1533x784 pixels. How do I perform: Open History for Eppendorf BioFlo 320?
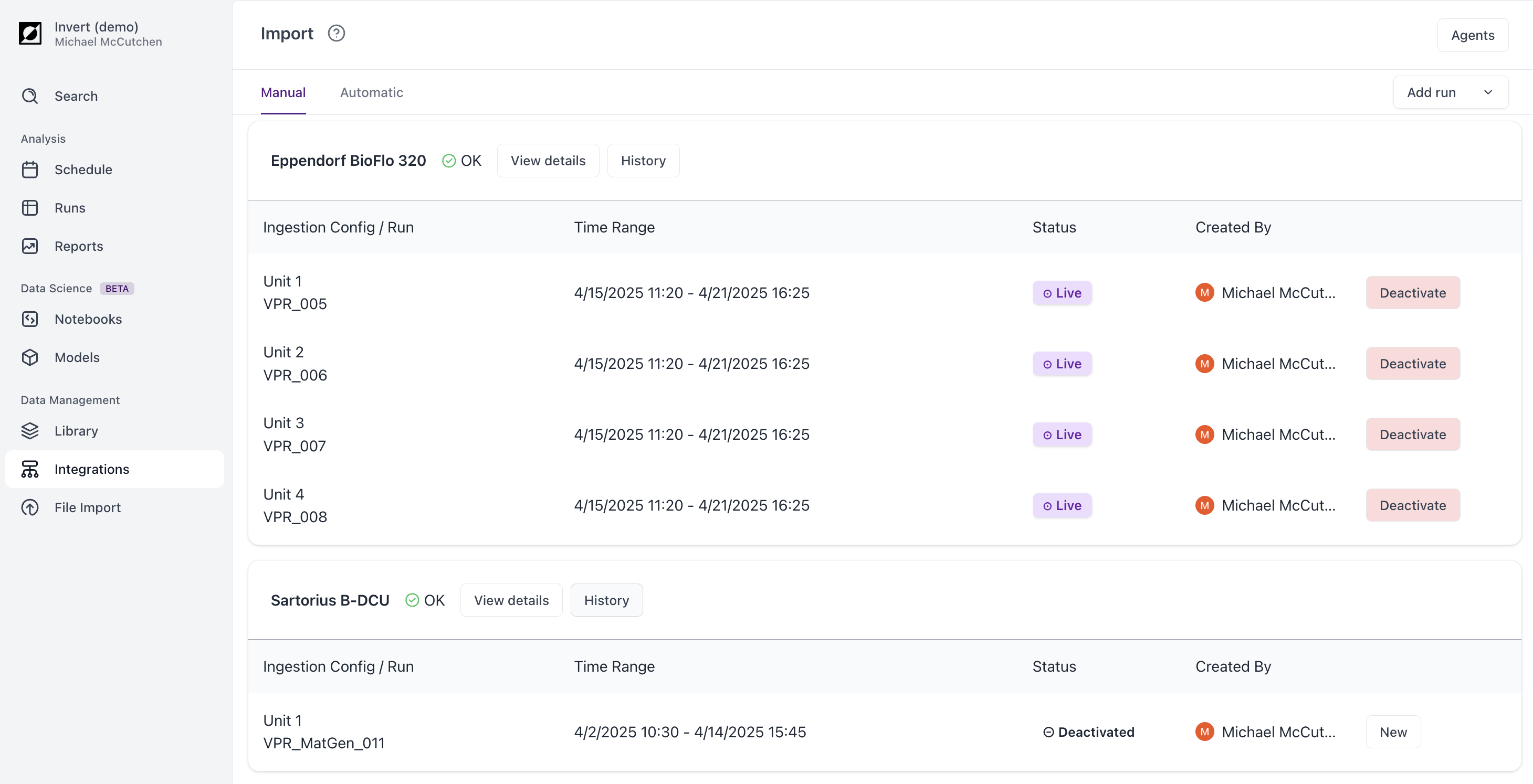coord(643,161)
